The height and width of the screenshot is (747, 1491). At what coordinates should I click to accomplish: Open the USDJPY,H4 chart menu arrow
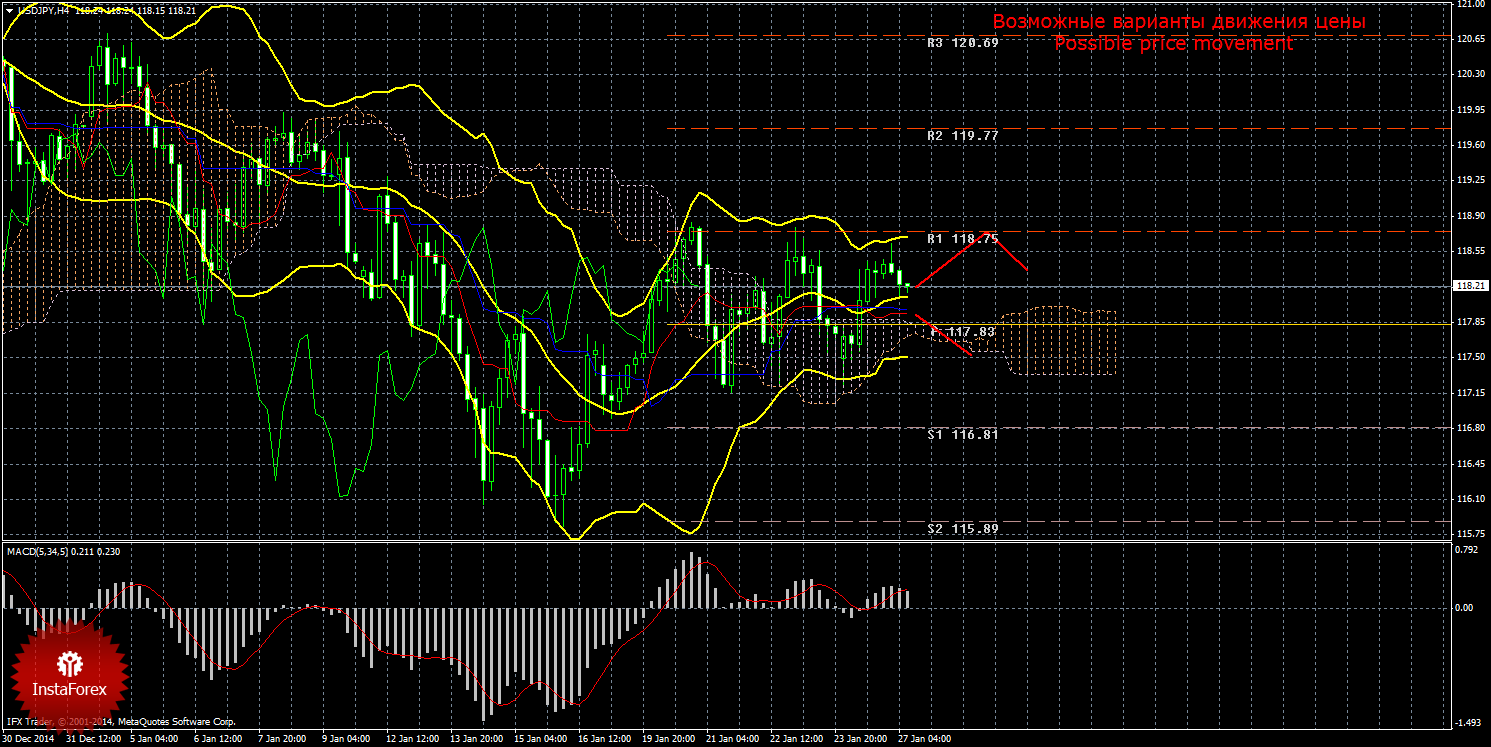coord(9,10)
